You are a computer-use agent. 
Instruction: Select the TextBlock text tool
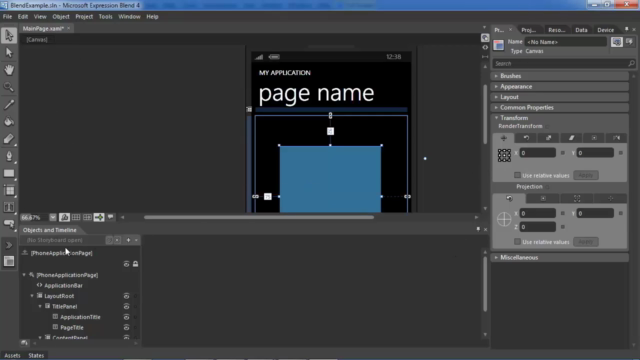tap(9, 207)
